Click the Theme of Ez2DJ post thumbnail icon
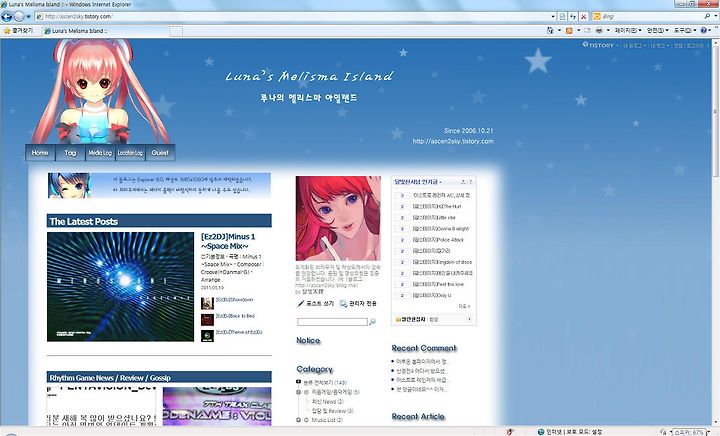The height and width of the screenshot is (436, 720). [x=207, y=336]
